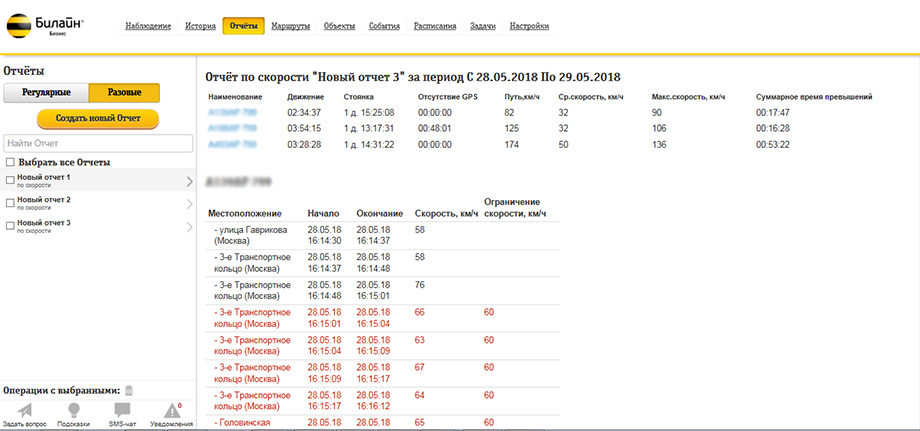
Task: Click the Отсутствие GPS column header
Action: click(448, 97)
